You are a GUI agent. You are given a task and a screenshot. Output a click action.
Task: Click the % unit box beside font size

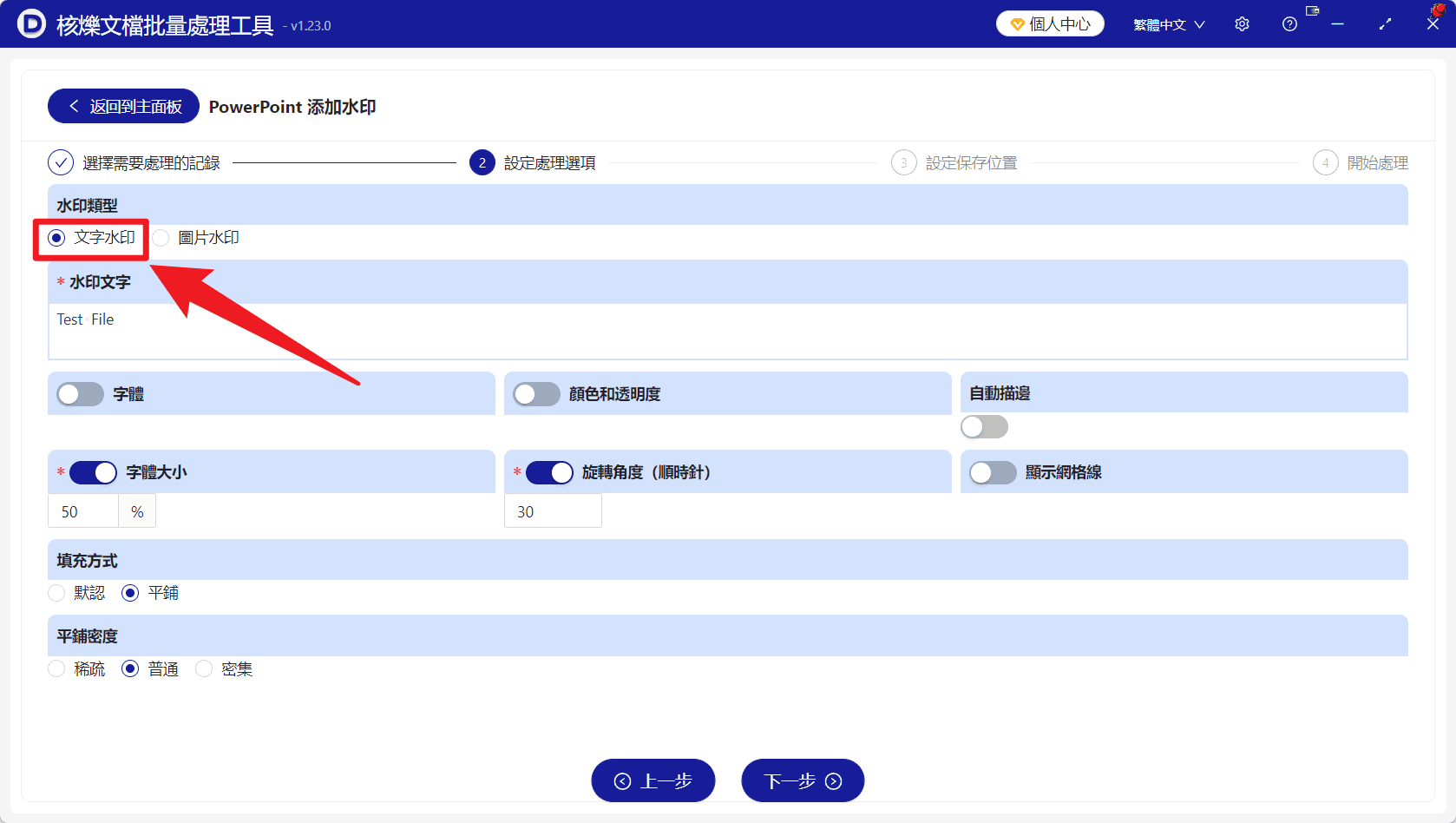137,511
